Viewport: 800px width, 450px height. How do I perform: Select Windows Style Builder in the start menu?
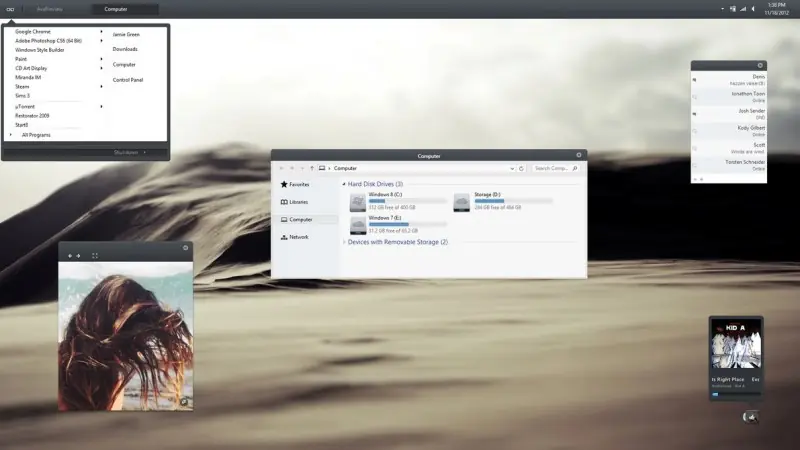click(x=40, y=50)
